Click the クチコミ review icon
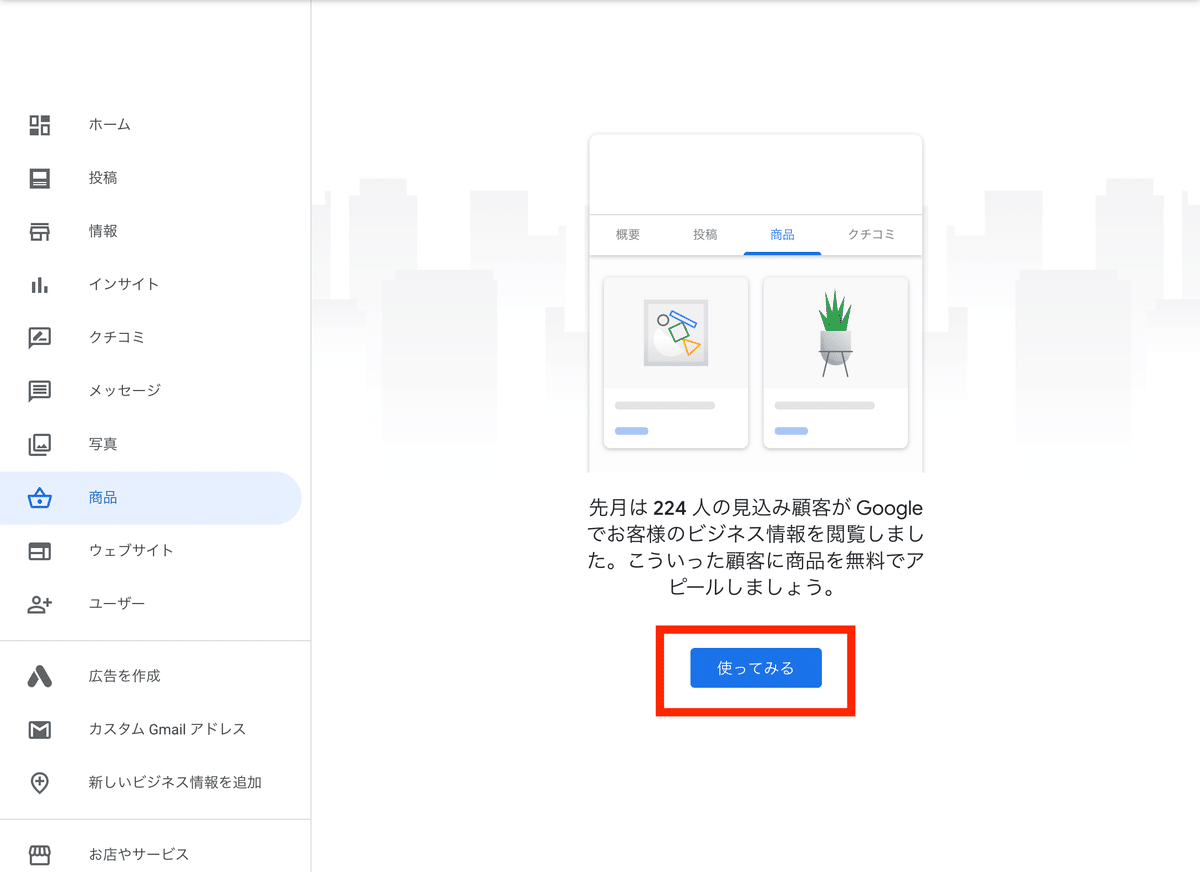 click(39, 338)
